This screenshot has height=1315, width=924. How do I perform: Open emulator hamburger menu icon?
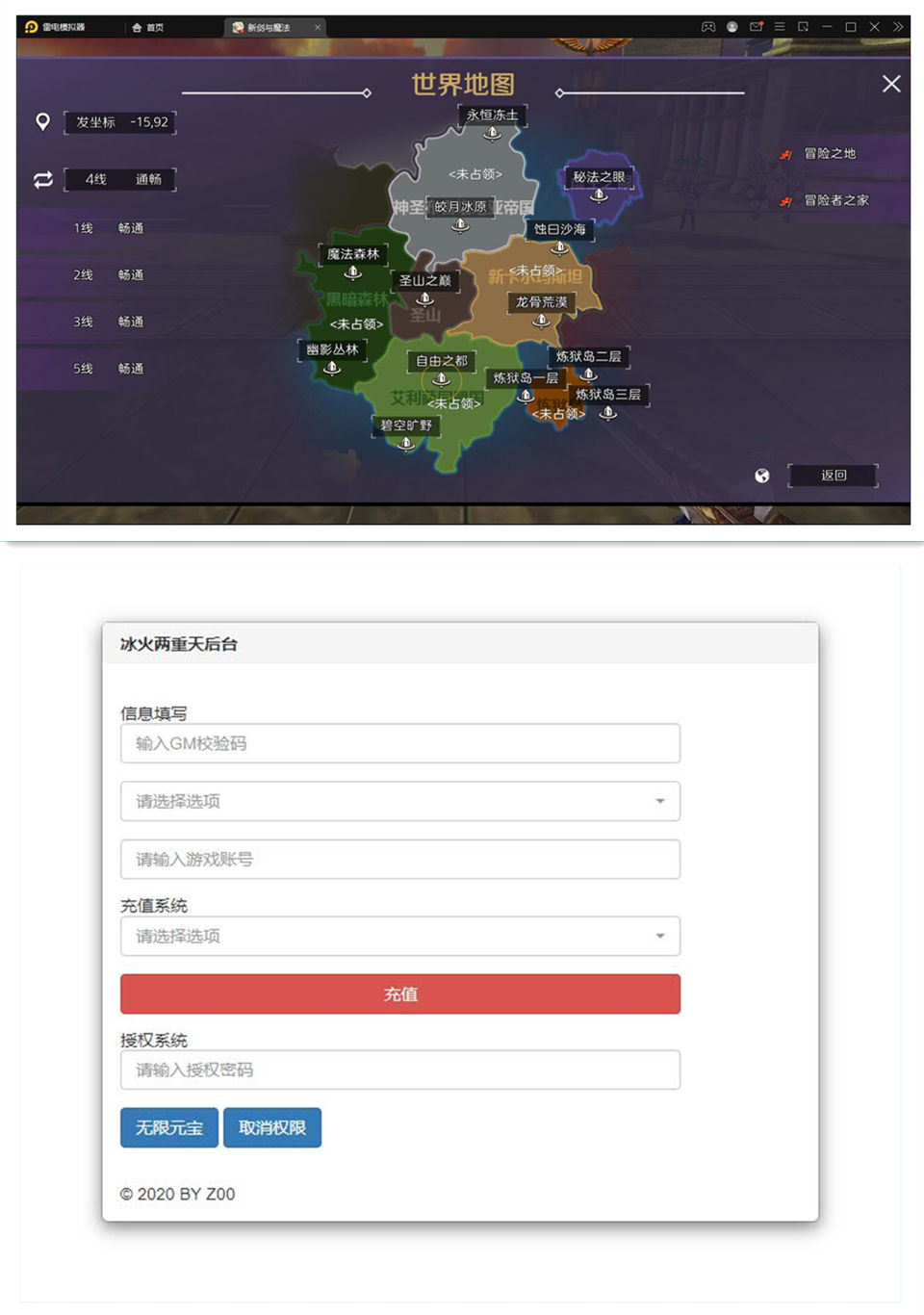click(780, 27)
